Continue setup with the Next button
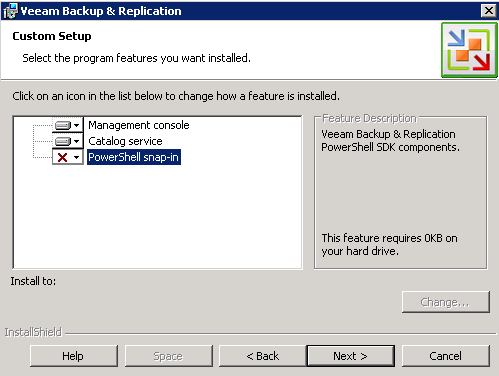The image size is (499, 376). tap(351, 356)
